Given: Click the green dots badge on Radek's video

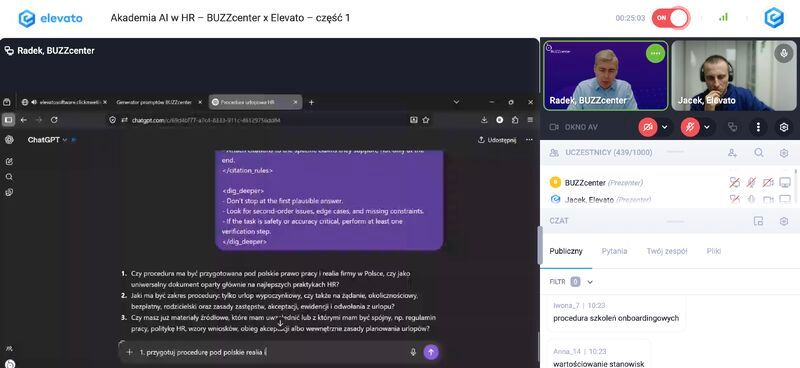Looking at the screenshot, I should (655, 53).
